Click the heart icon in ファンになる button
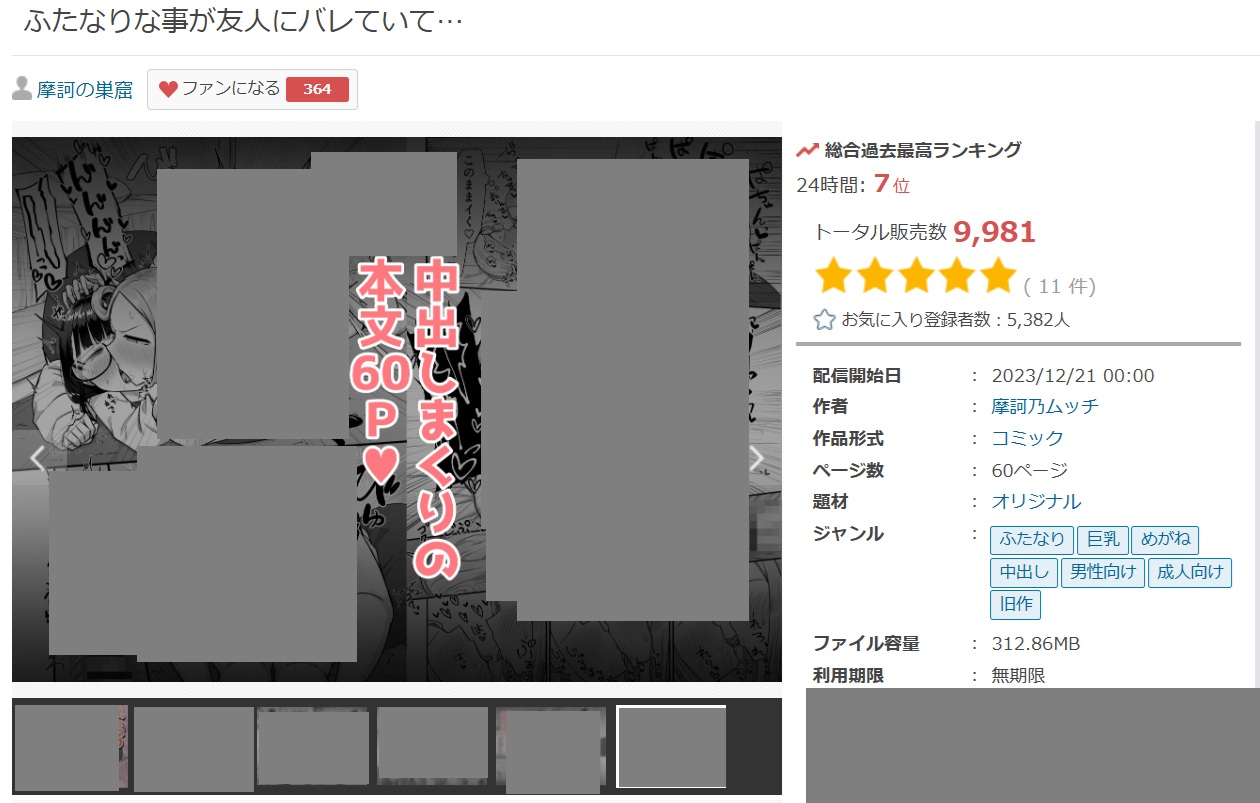Image resolution: width=1260 pixels, height=803 pixels. pos(168,89)
